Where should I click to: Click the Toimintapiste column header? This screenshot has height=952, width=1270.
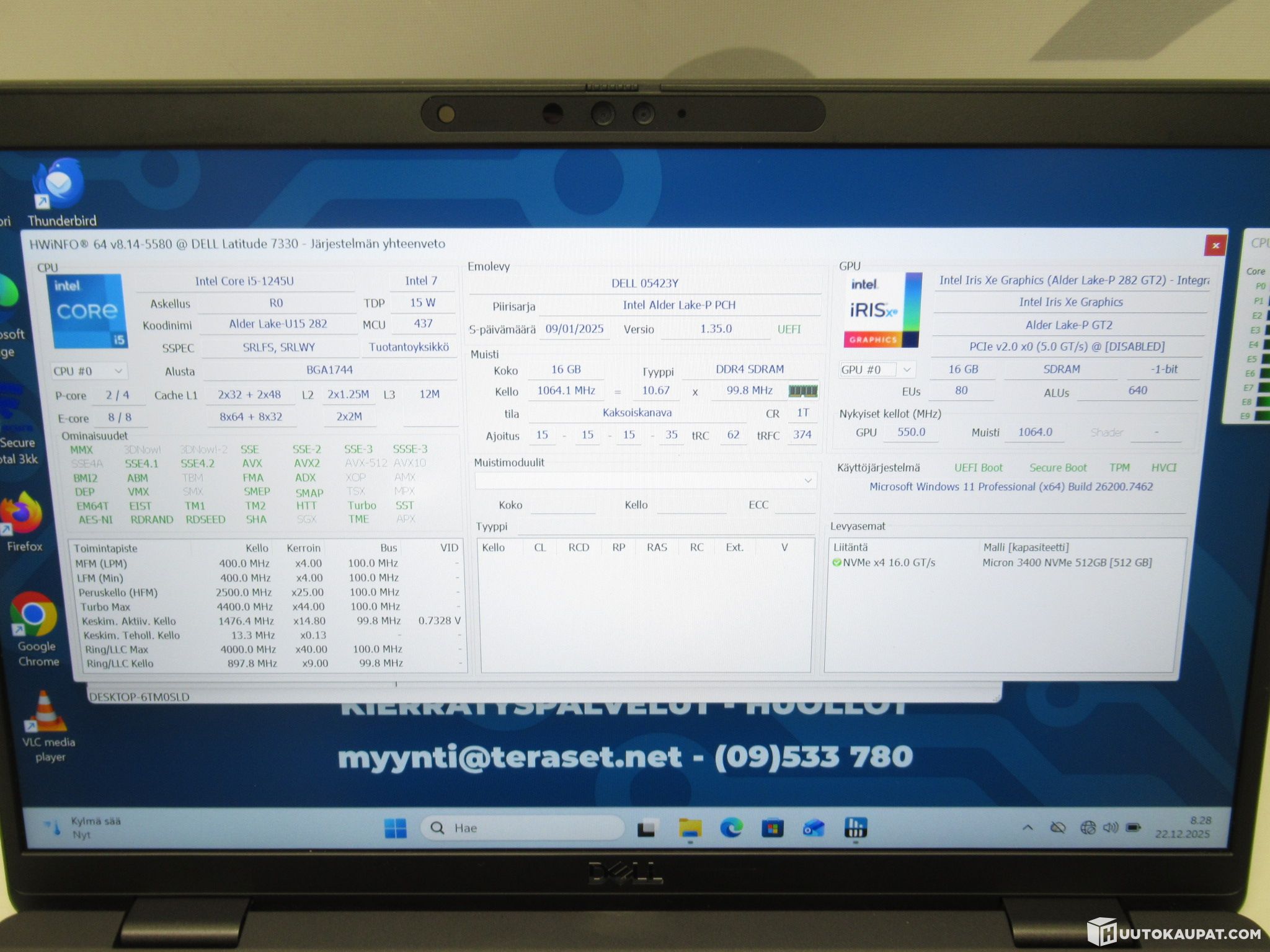105,549
